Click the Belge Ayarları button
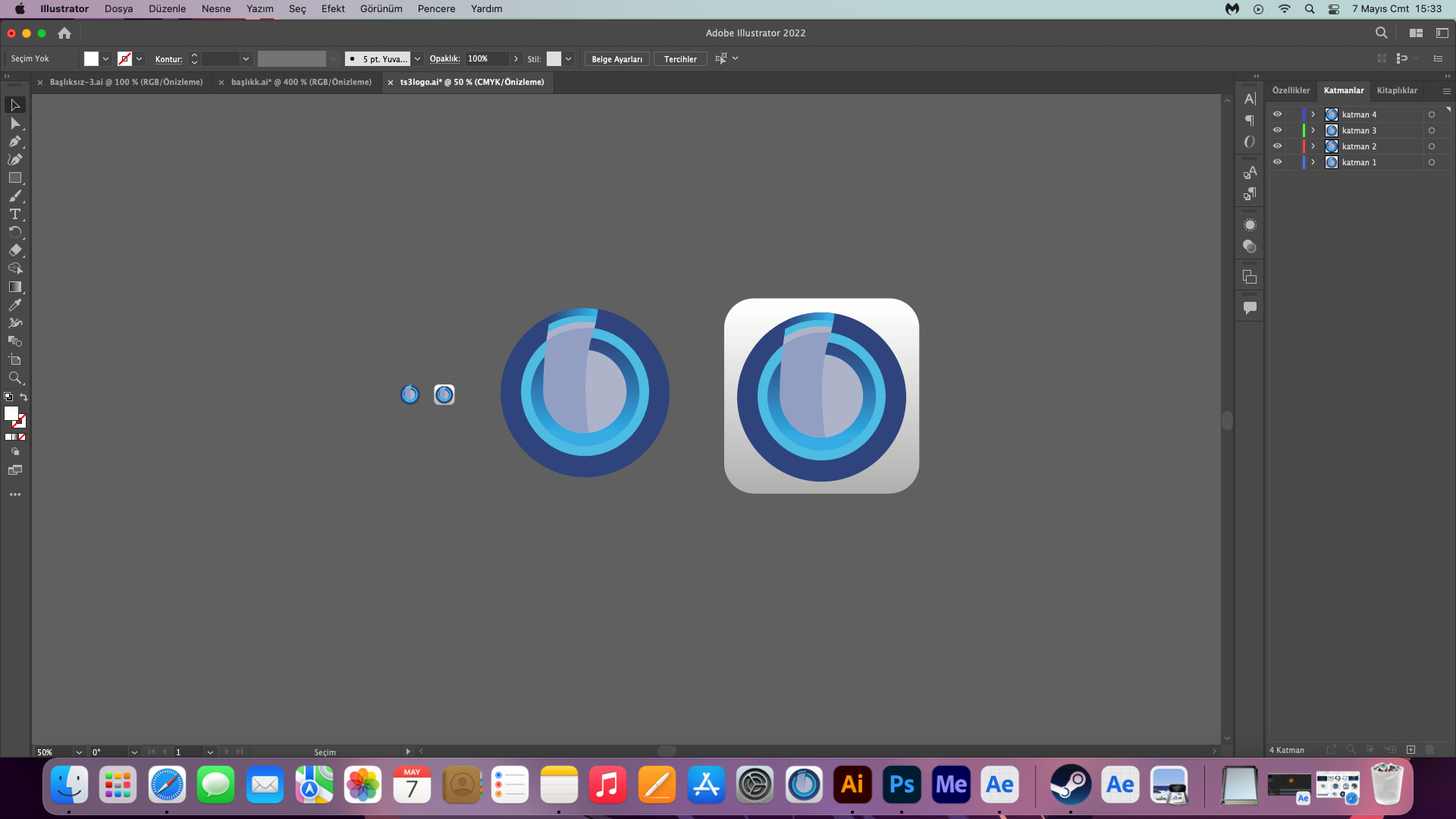The width and height of the screenshot is (1456, 819). click(617, 59)
